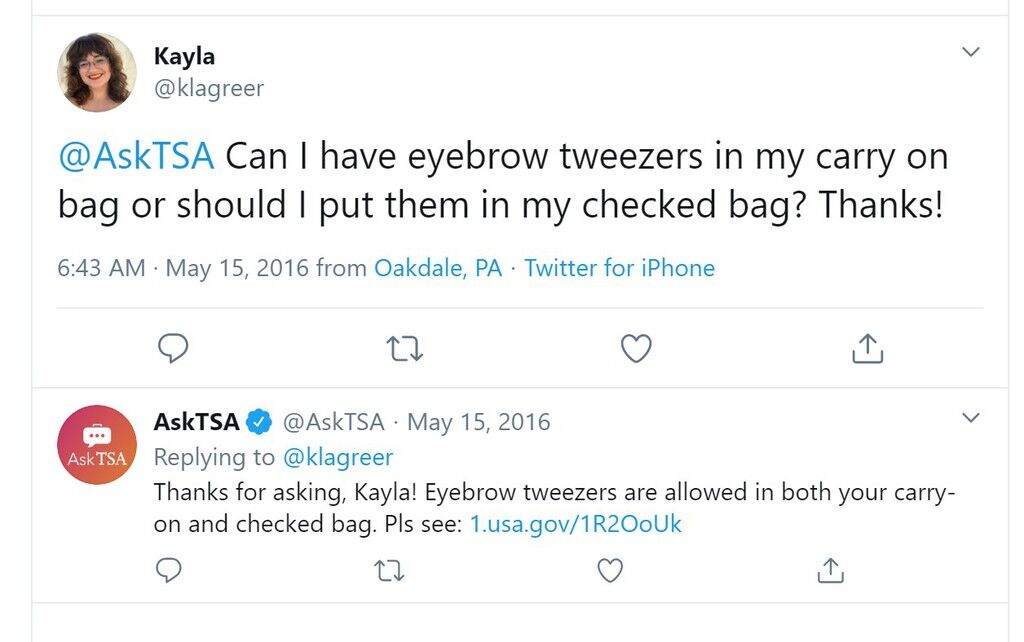Open the Oakdale, PA location link
Screen dimensions: 1024x642
[438, 268]
